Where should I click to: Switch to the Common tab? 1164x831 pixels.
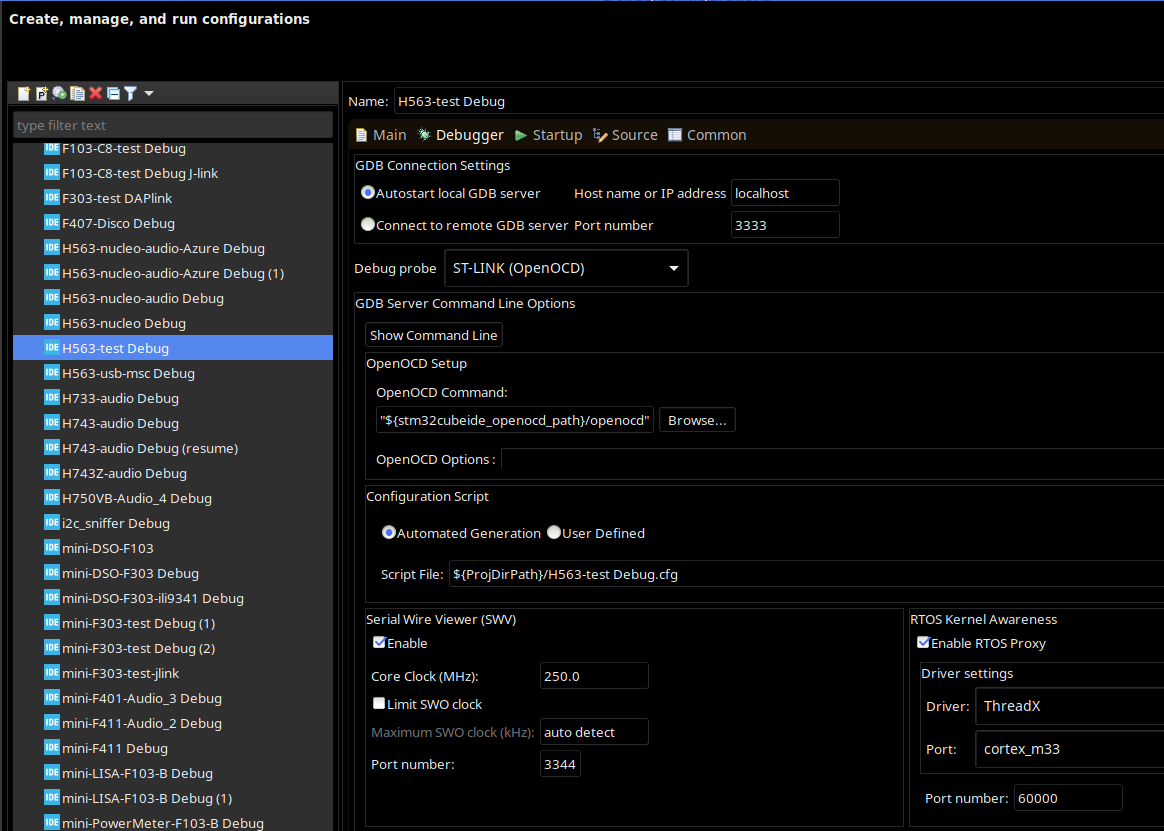click(707, 135)
